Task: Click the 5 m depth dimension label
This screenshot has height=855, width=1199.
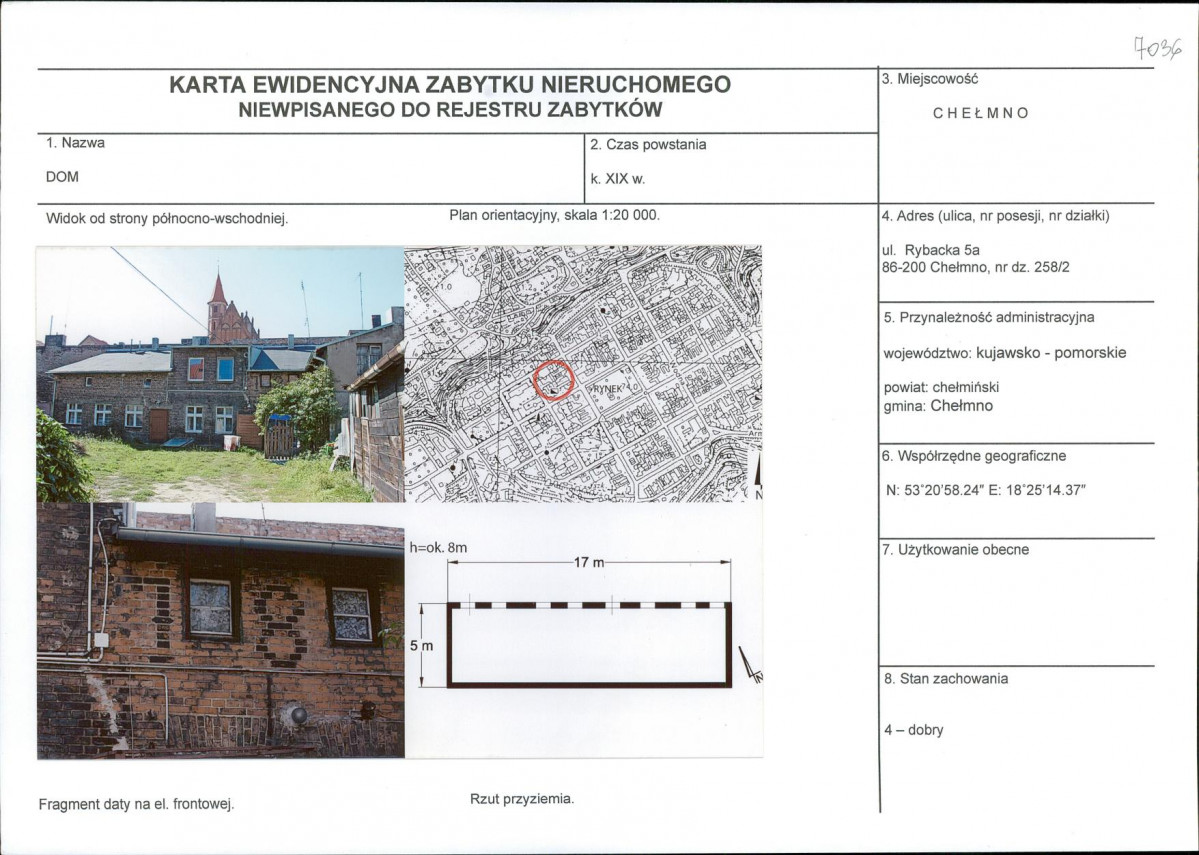Action: point(421,646)
